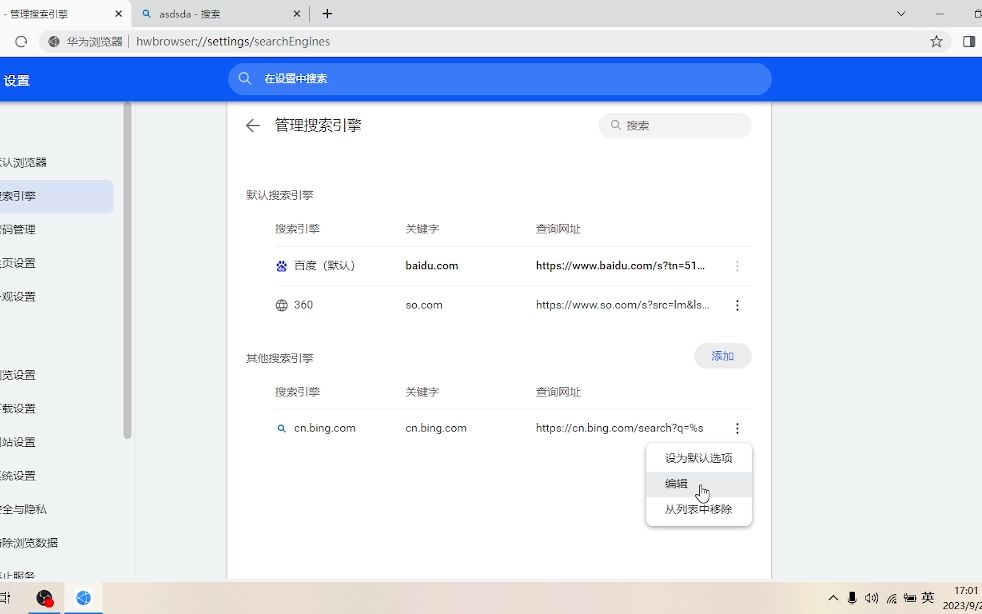Click the Wi-Fi icon in the system tray
Screen dimensions: 982x614
pyautogui.click(x=891, y=597)
